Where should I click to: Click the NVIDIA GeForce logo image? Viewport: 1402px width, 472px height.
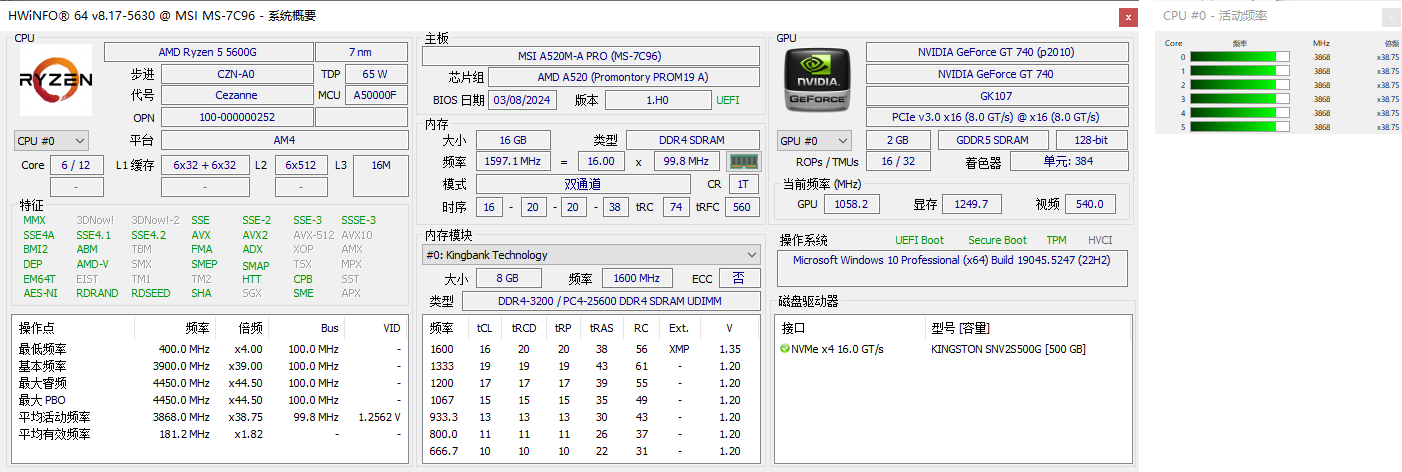(816, 79)
